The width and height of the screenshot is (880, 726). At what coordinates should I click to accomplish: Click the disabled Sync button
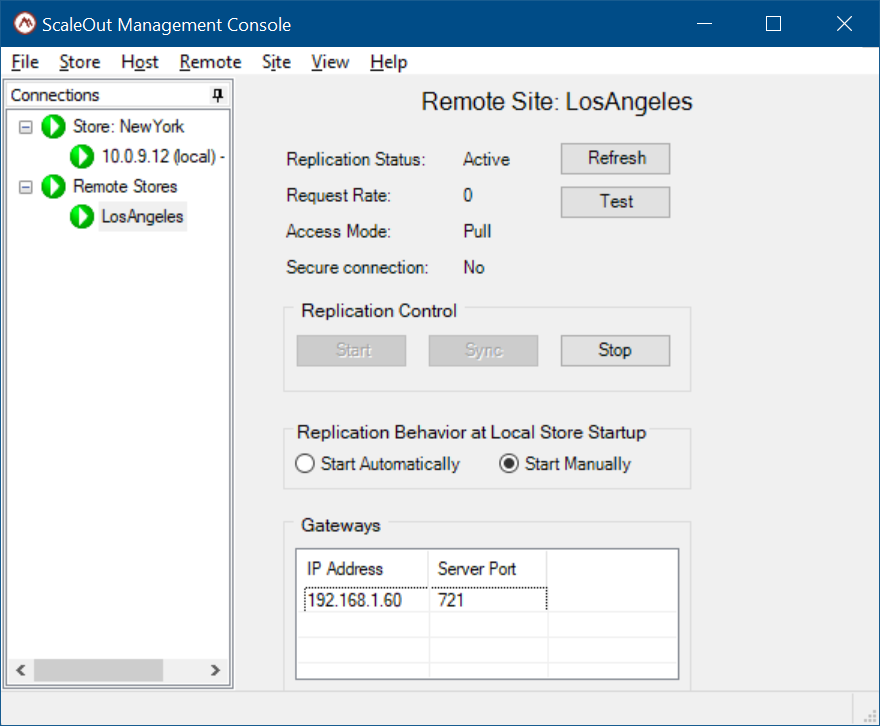coord(483,350)
